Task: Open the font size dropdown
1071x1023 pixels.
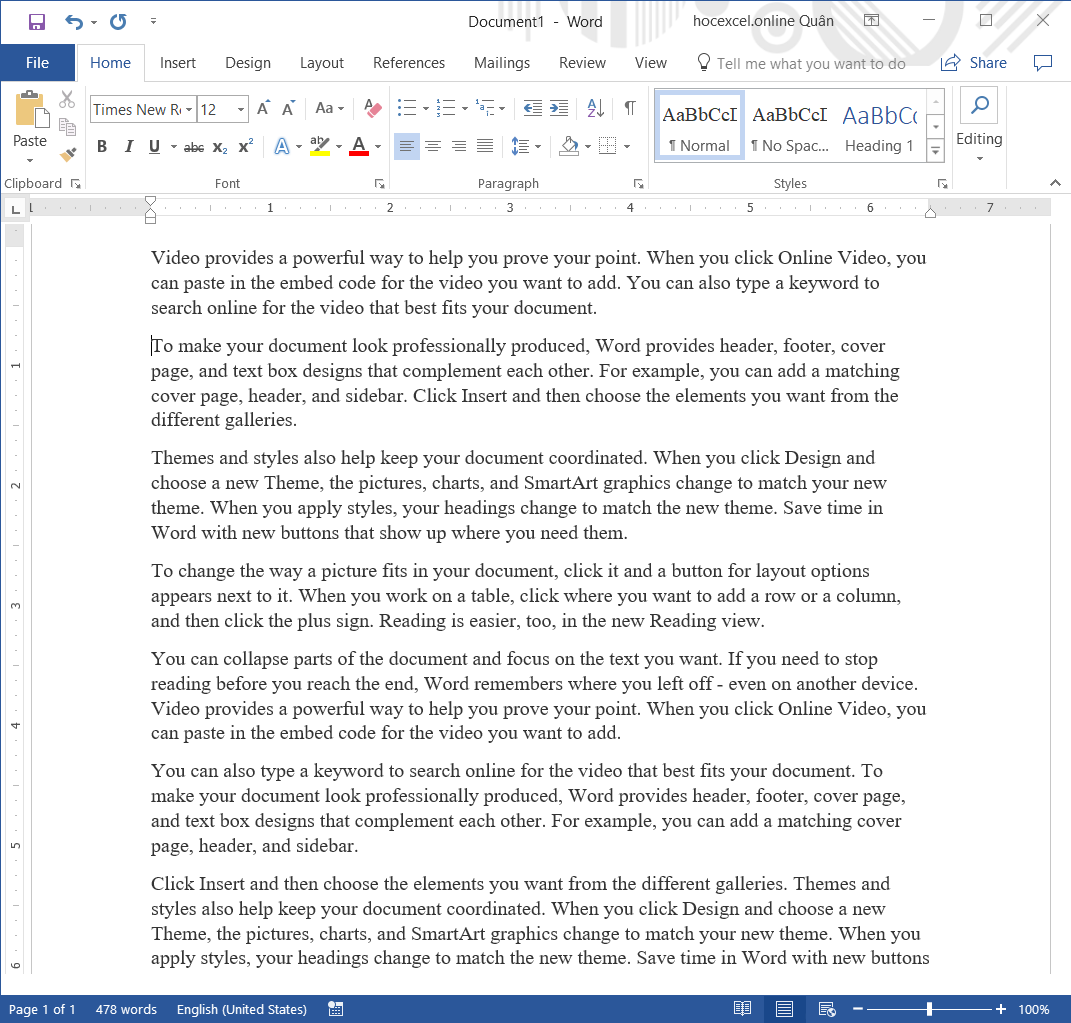Action: (241, 109)
